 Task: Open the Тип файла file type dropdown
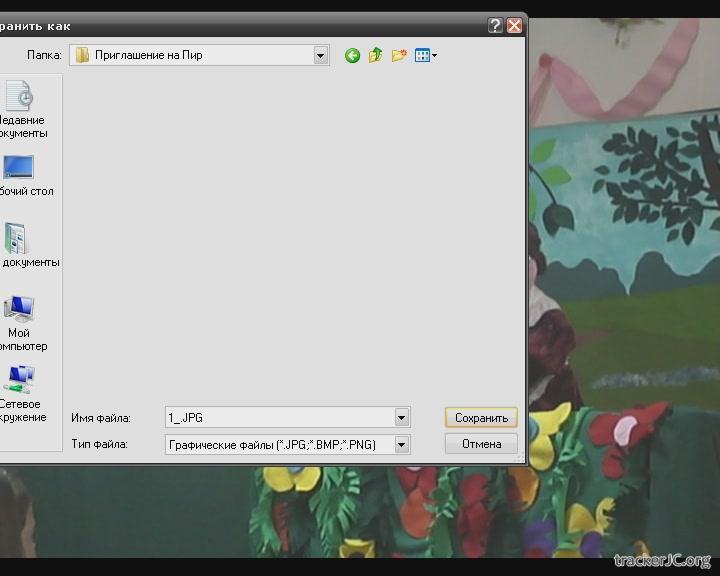pyautogui.click(x=402, y=444)
